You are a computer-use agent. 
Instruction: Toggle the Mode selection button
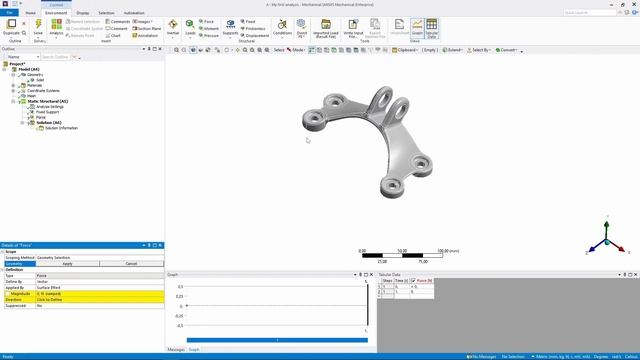[296, 50]
